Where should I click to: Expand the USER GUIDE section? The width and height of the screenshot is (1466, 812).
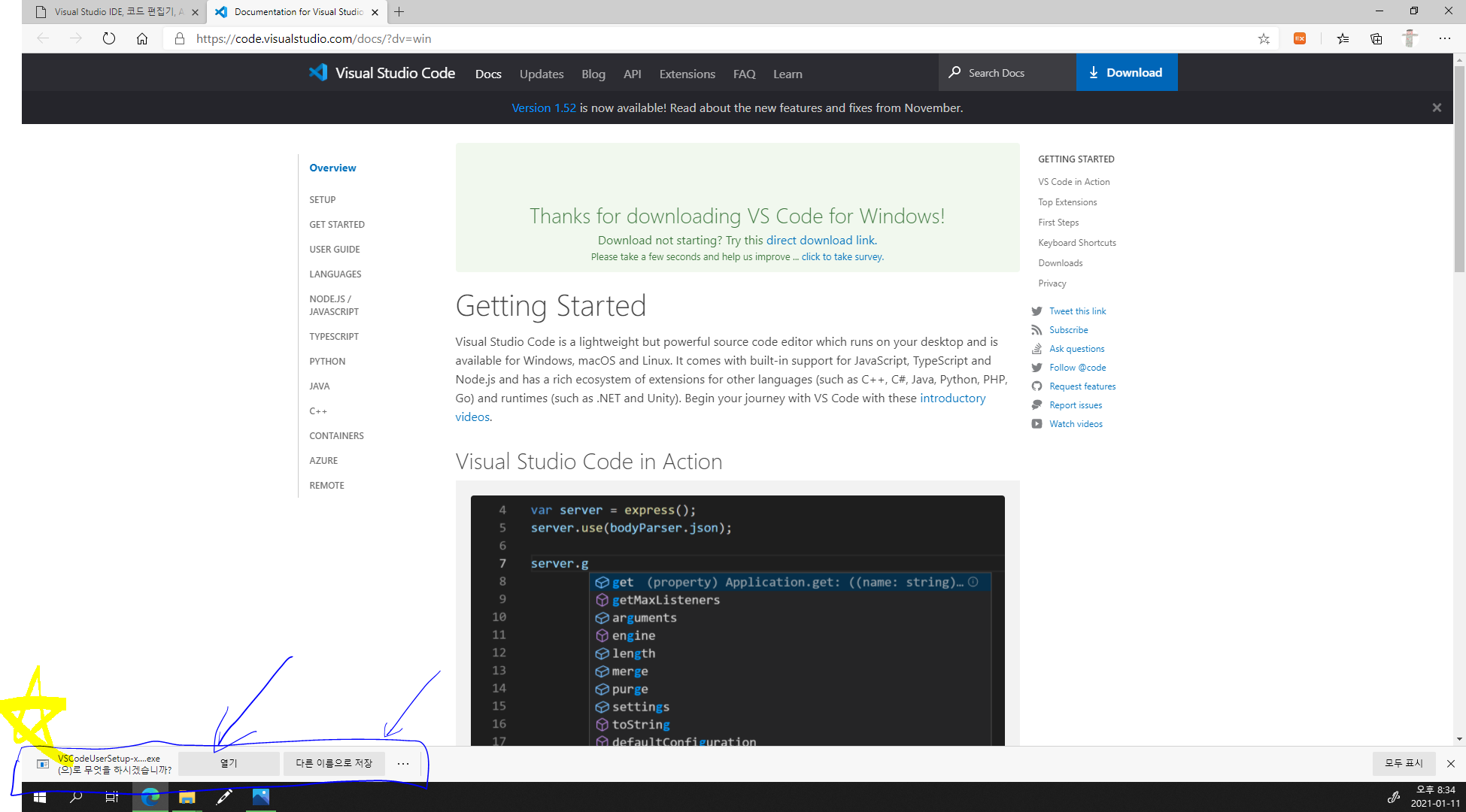point(335,249)
